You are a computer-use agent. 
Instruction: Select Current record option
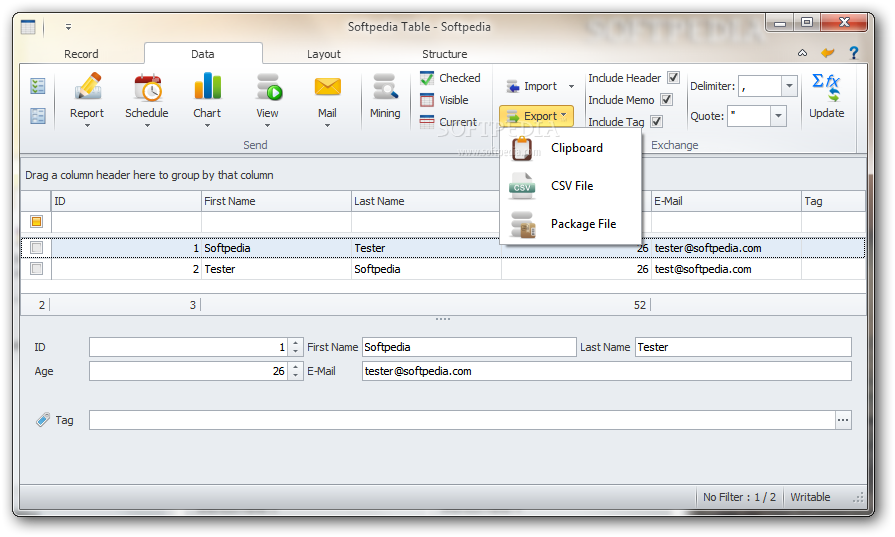(448, 122)
